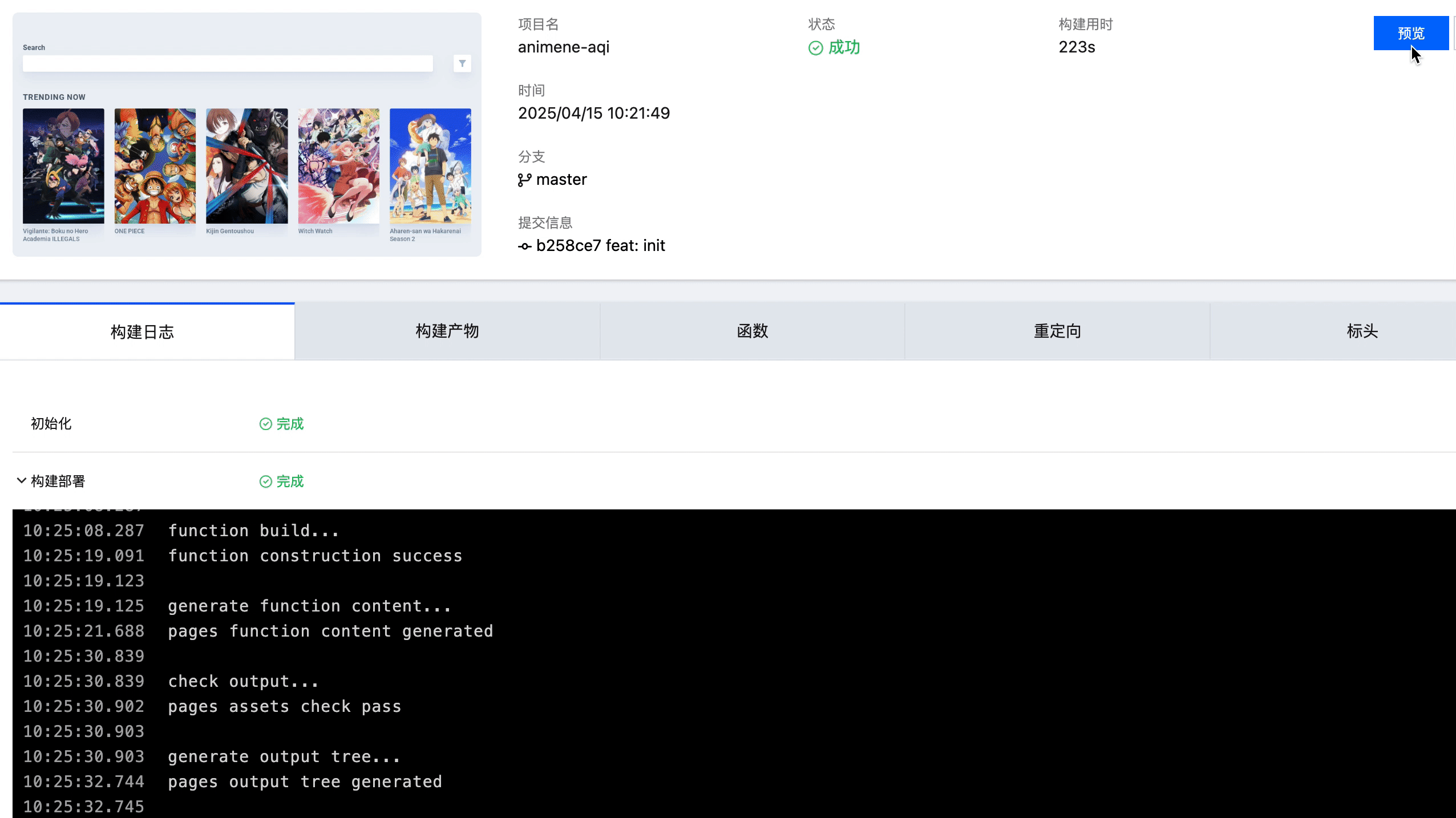
Task: Click the git branch icon beside master
Action: 524,180
